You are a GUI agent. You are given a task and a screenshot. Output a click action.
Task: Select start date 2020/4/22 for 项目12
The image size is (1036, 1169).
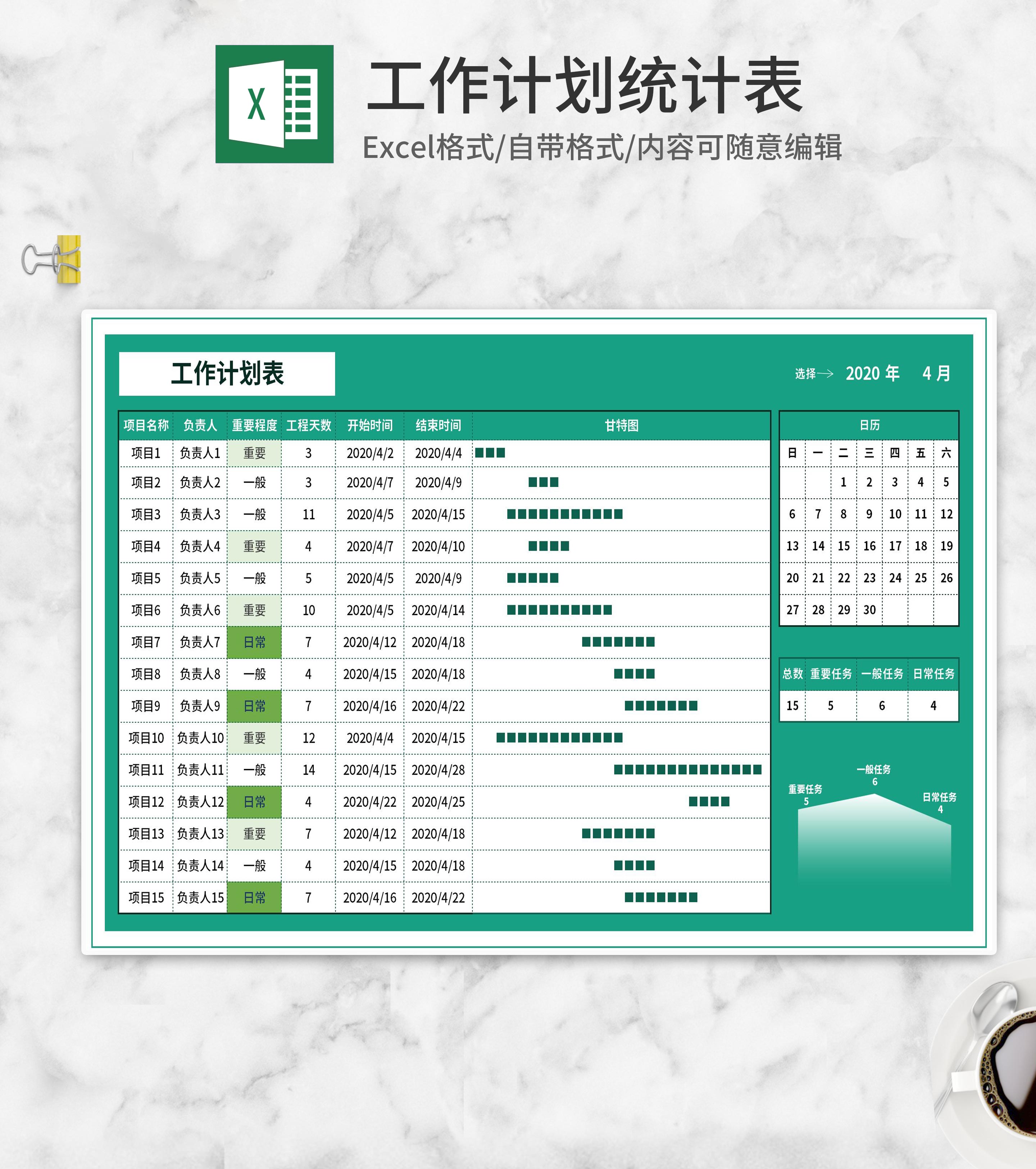coord(369,802)
